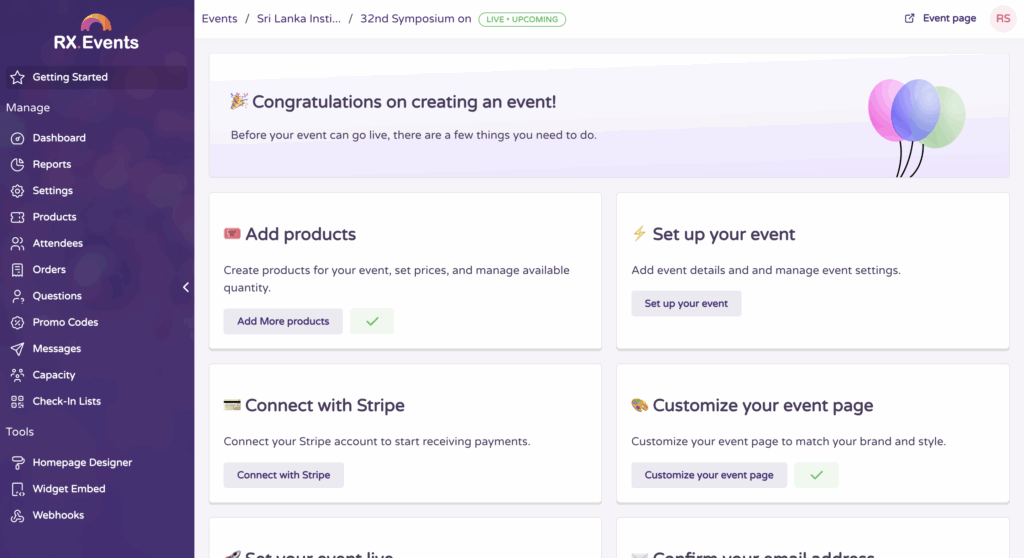Open the Dashboard gauge icon
1024x558 pixels.
(17, 138)
